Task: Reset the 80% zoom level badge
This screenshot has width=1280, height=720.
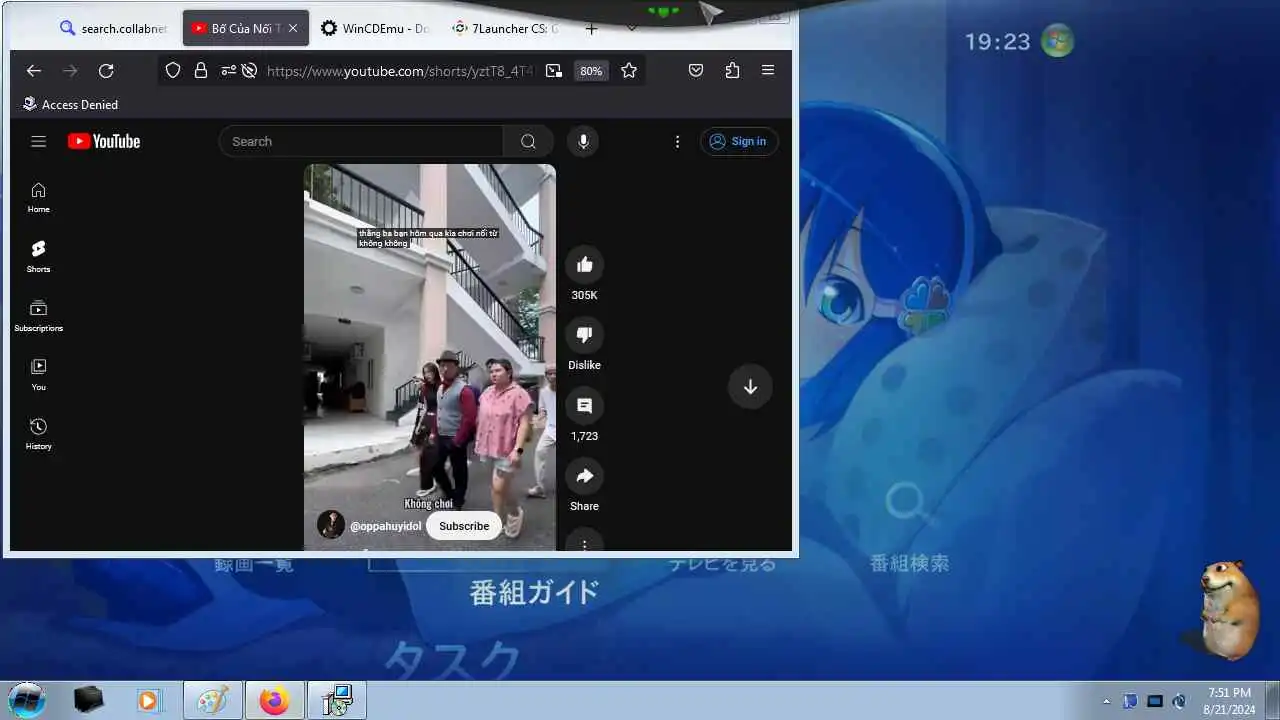Action: (591, 71)
